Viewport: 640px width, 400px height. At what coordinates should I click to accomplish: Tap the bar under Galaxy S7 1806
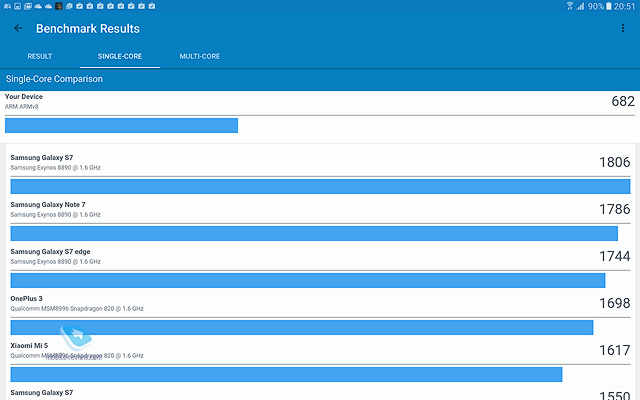pos(320,186)
